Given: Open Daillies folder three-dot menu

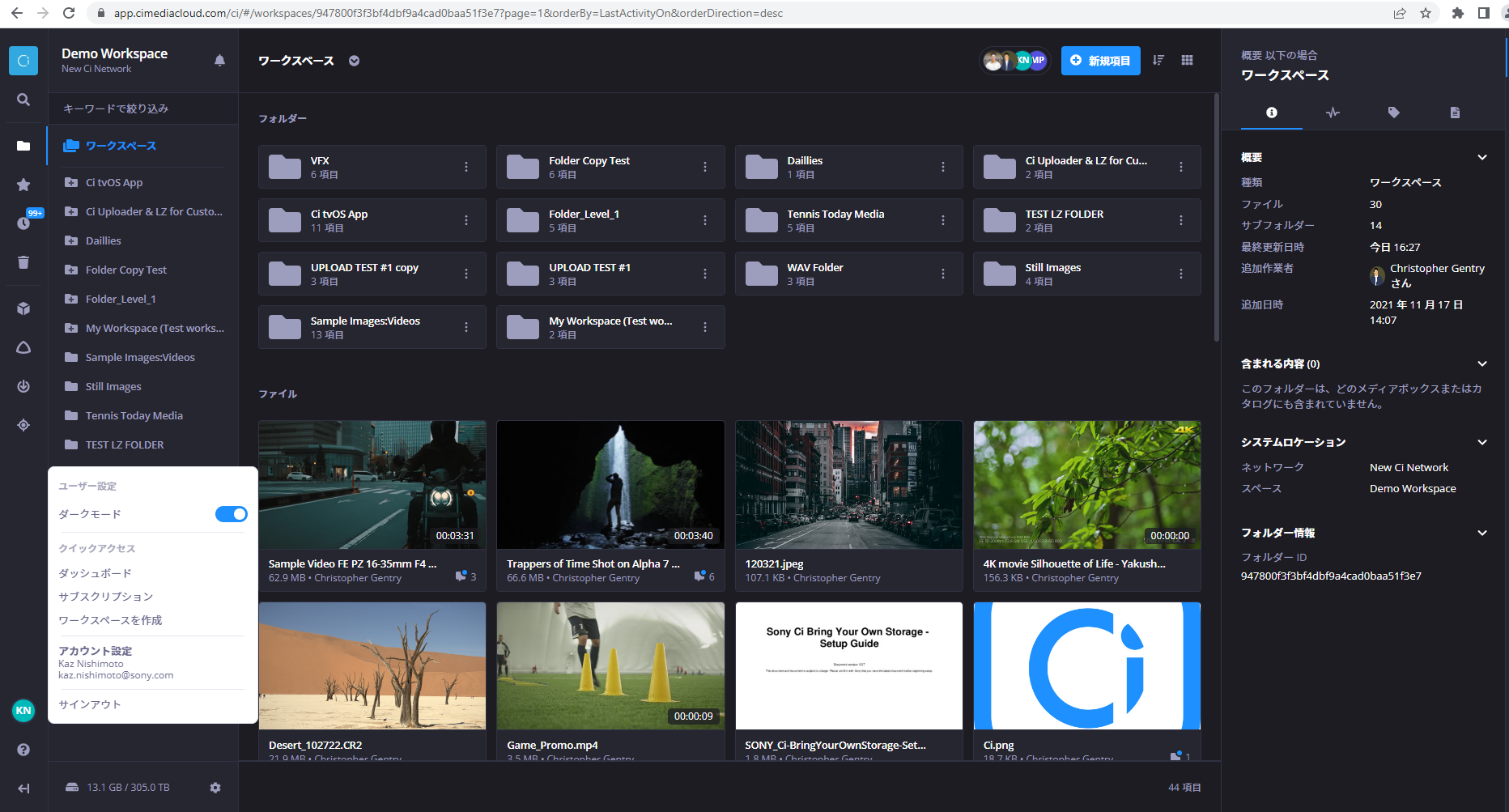Looking at the screenshot, I should click(943, 167).
